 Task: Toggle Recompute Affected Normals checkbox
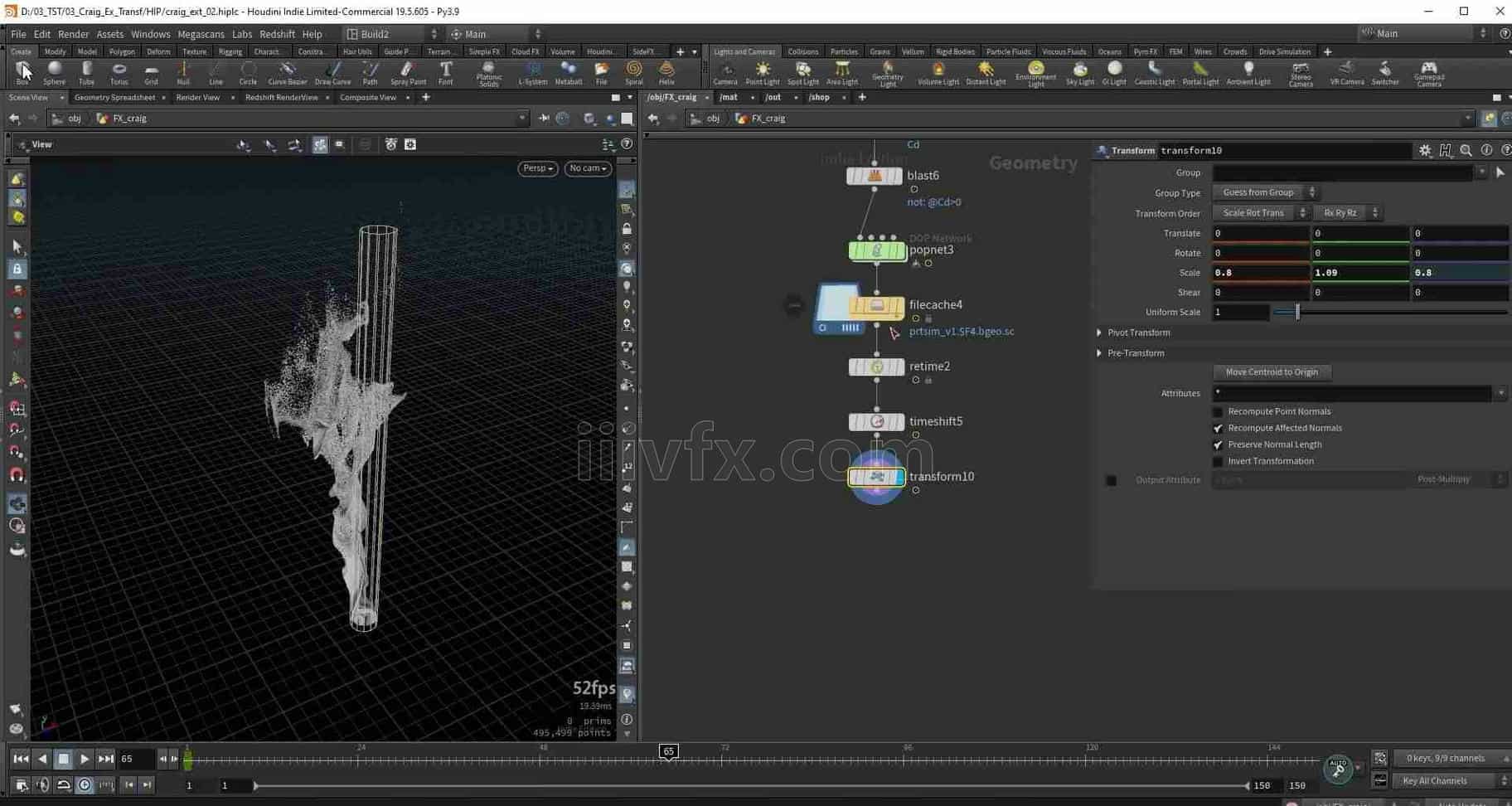pyautogui.click(x=1218, y=429)
